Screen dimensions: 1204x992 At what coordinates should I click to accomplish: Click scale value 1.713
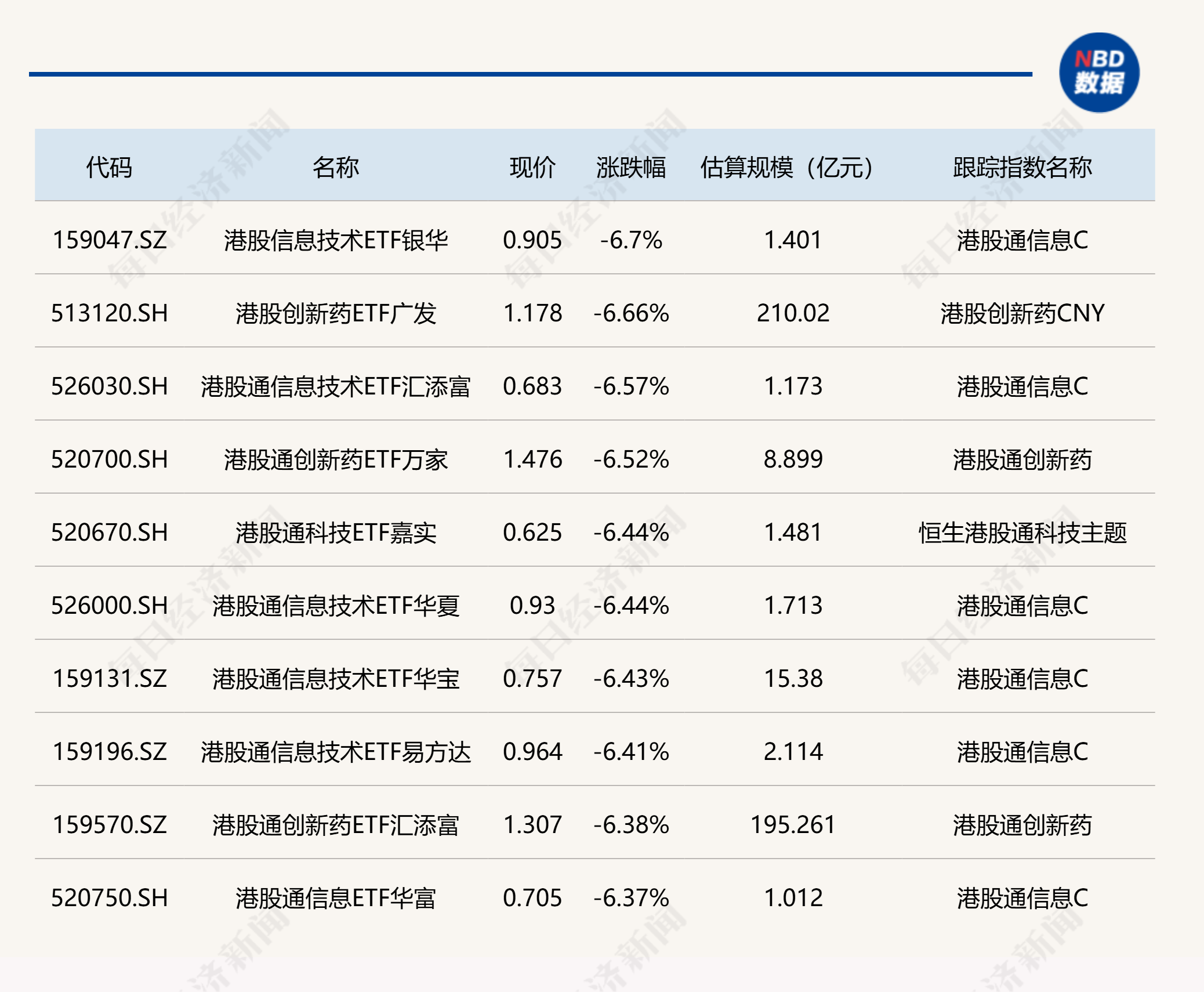pos(793,606)
